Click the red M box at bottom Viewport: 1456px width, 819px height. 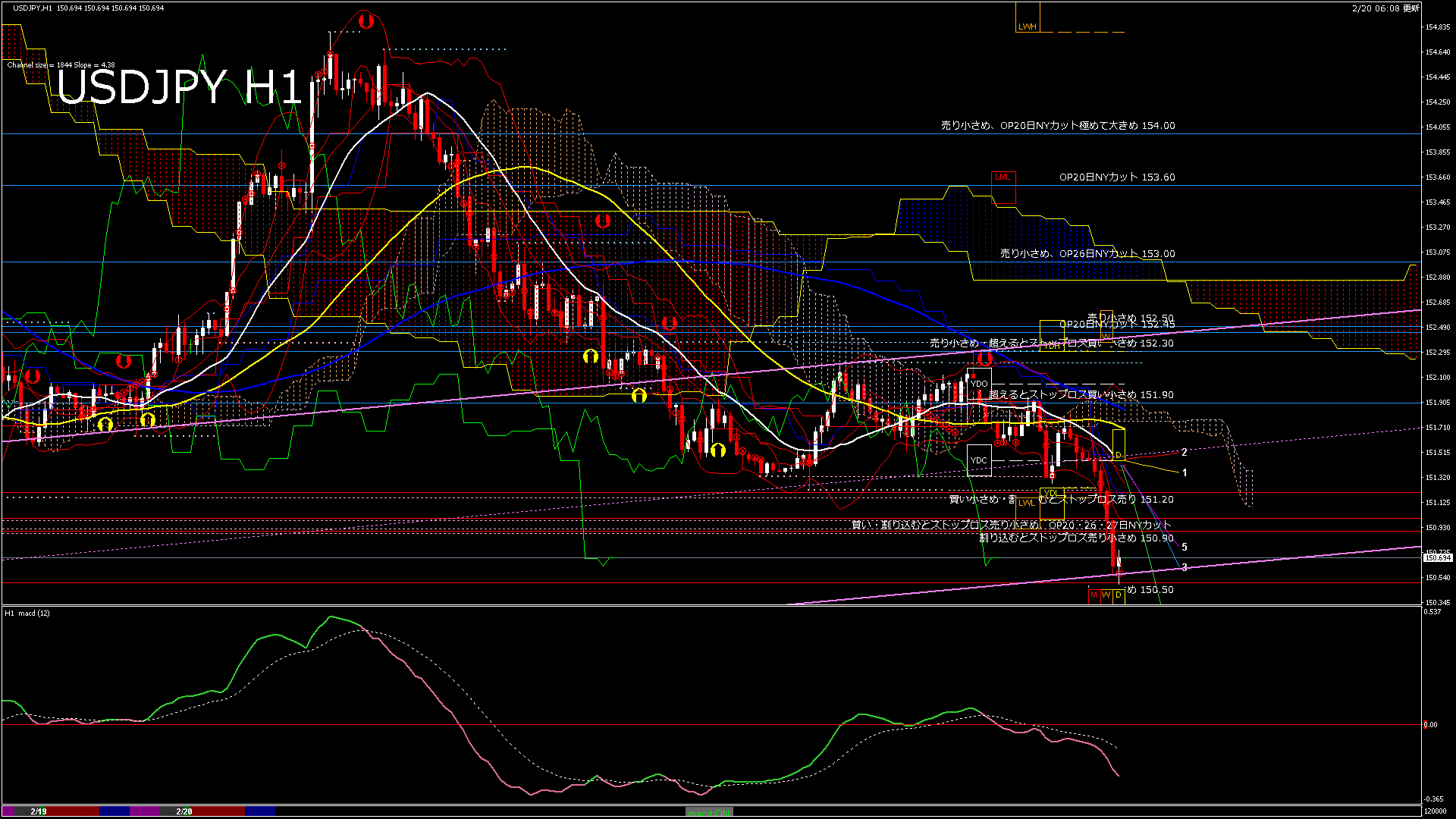coord(1094,595)
